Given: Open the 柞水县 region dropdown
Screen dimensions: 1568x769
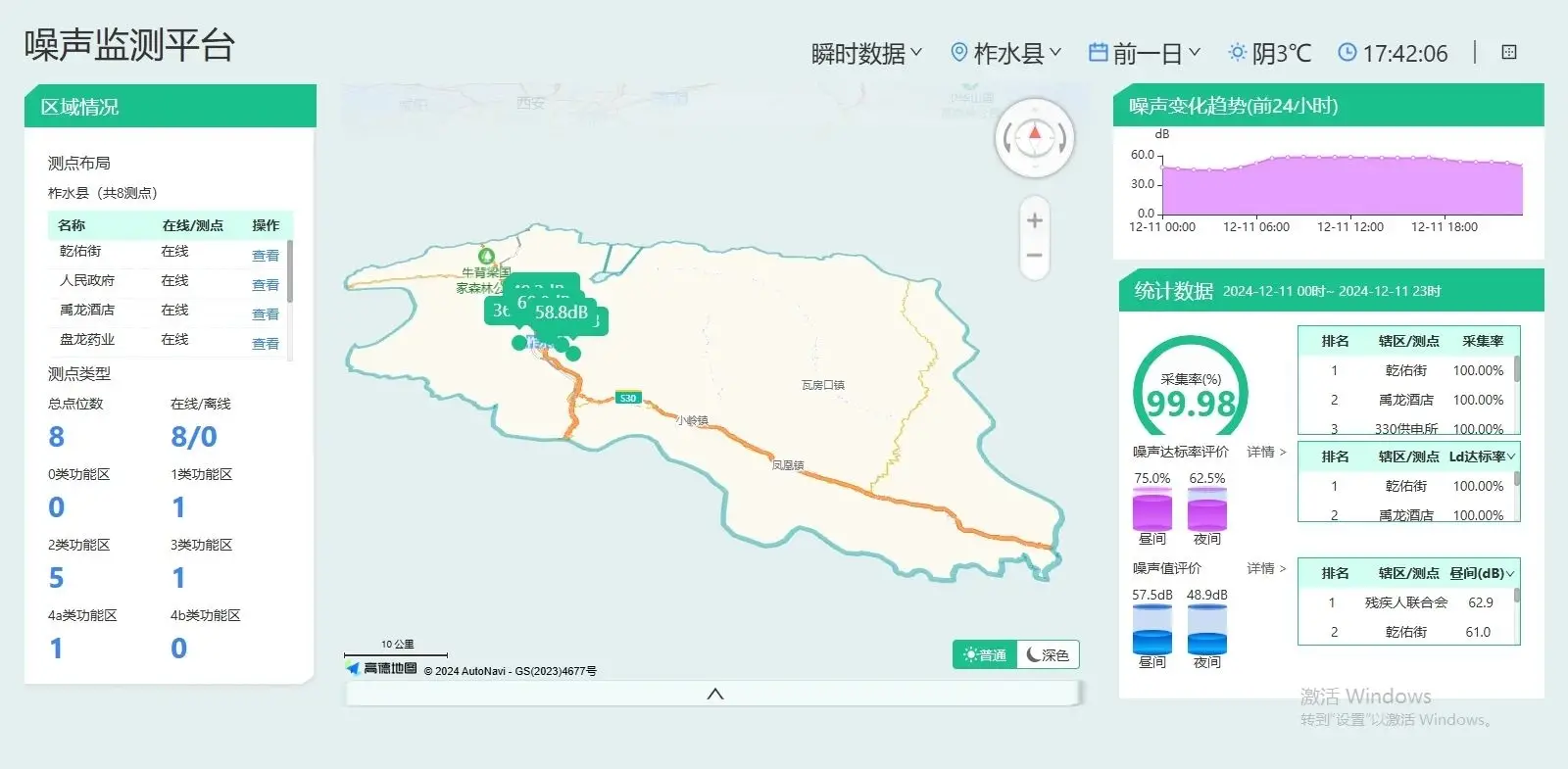Looking at the screenshot, I should (x=1017, y=53).
